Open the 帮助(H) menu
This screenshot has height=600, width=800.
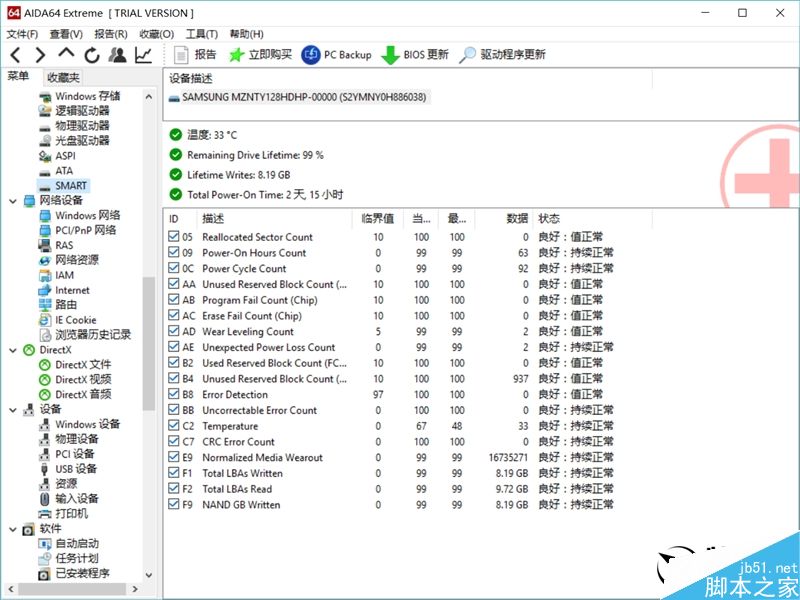[246, 34]
